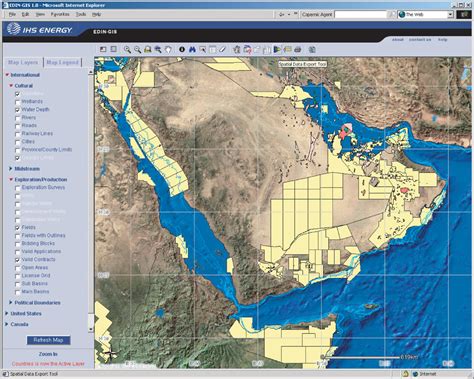Open the Favorites menu
Image resolution: width=474 pixels, height=379 pixels.
click(60, 14)
